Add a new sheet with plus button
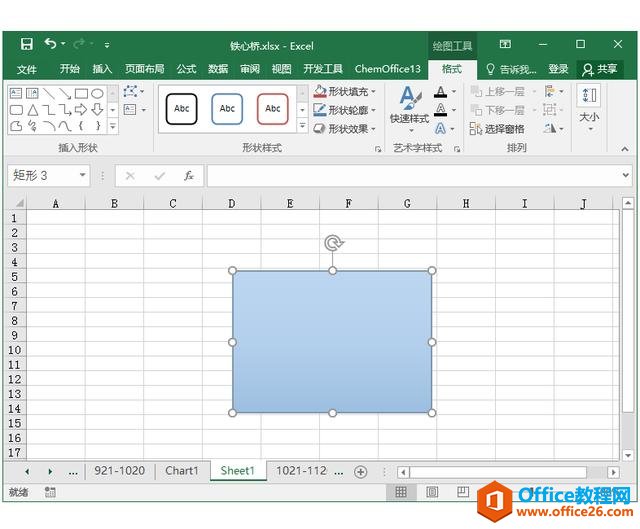This screenshot has width=640, height=529. [360, 472]
